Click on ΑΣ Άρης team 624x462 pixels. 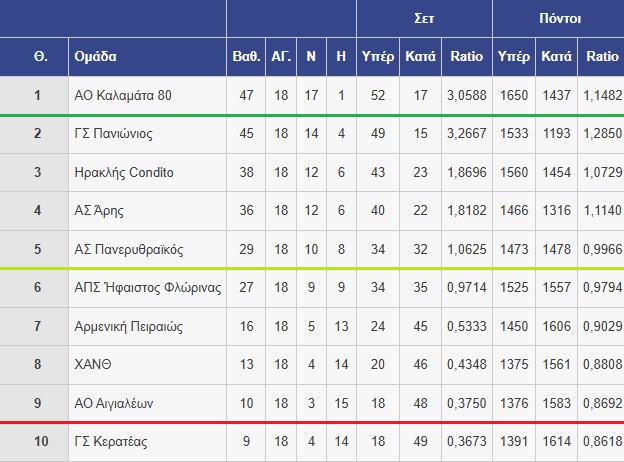(99, 211)
